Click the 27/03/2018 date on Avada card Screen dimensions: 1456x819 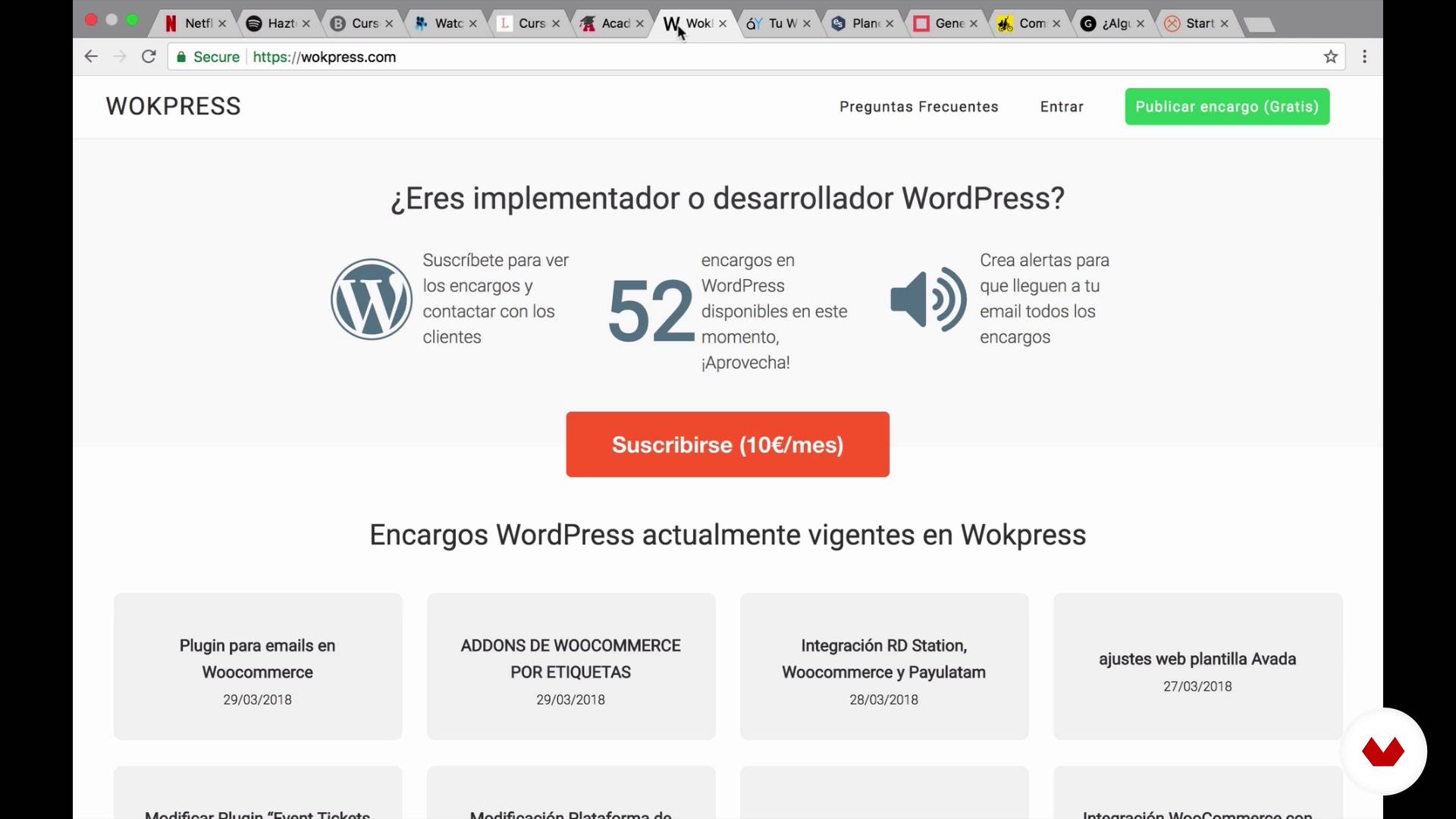1197,686
